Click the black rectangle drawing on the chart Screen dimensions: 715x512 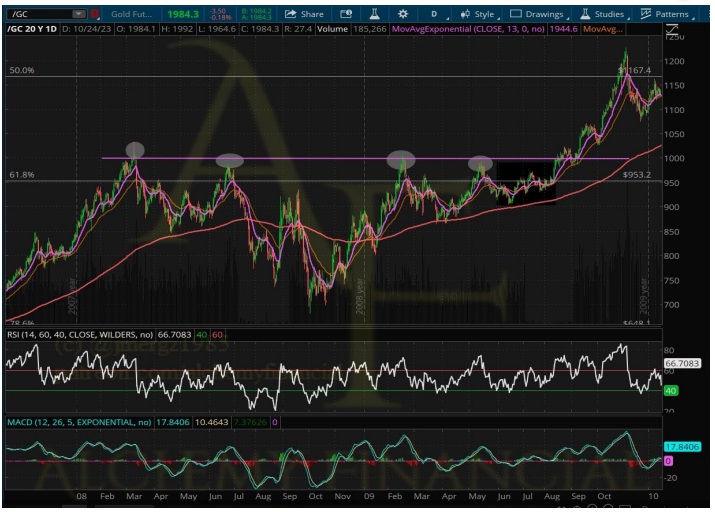(x=525, y=180)
